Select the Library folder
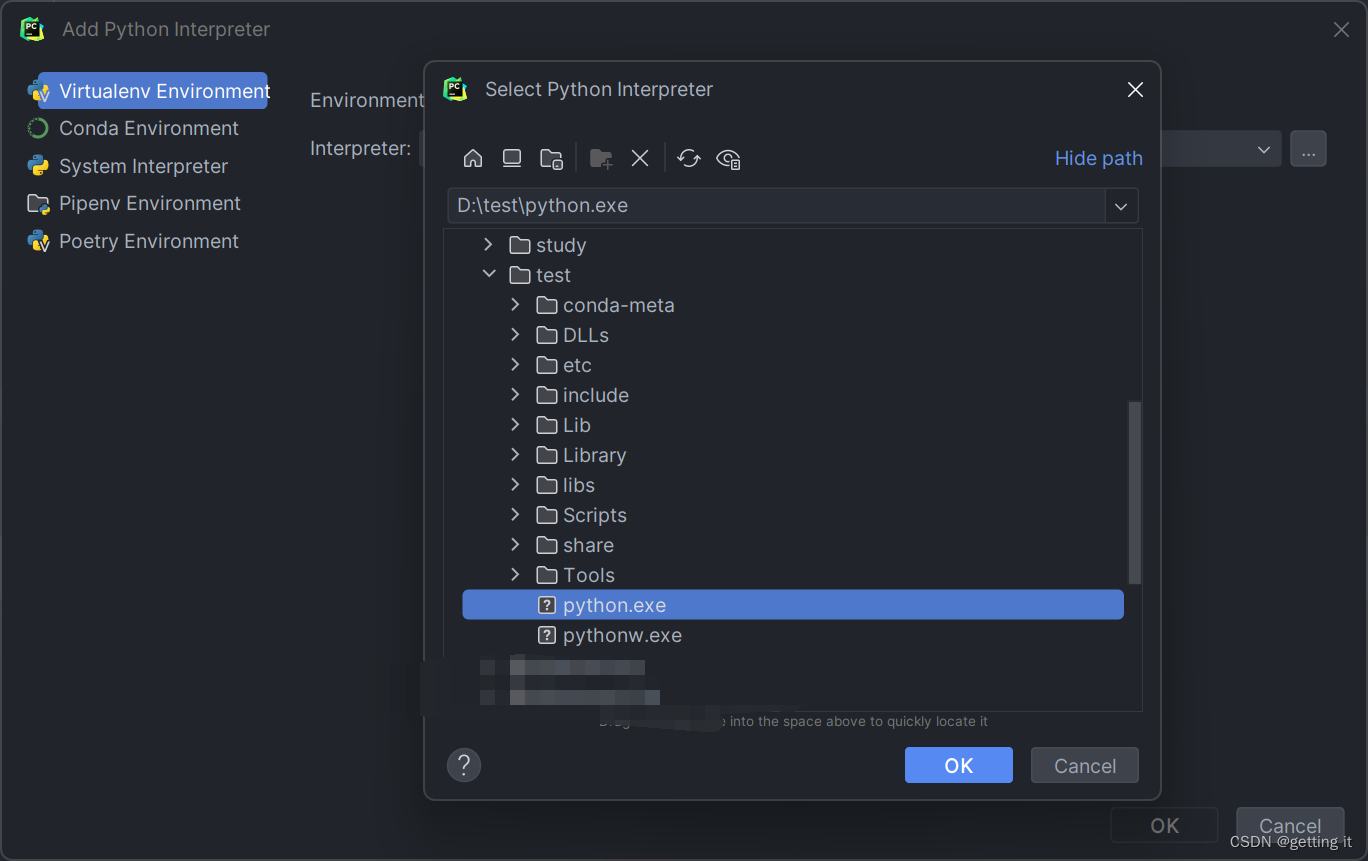1368x861 pixels. [x=594, y=455]
